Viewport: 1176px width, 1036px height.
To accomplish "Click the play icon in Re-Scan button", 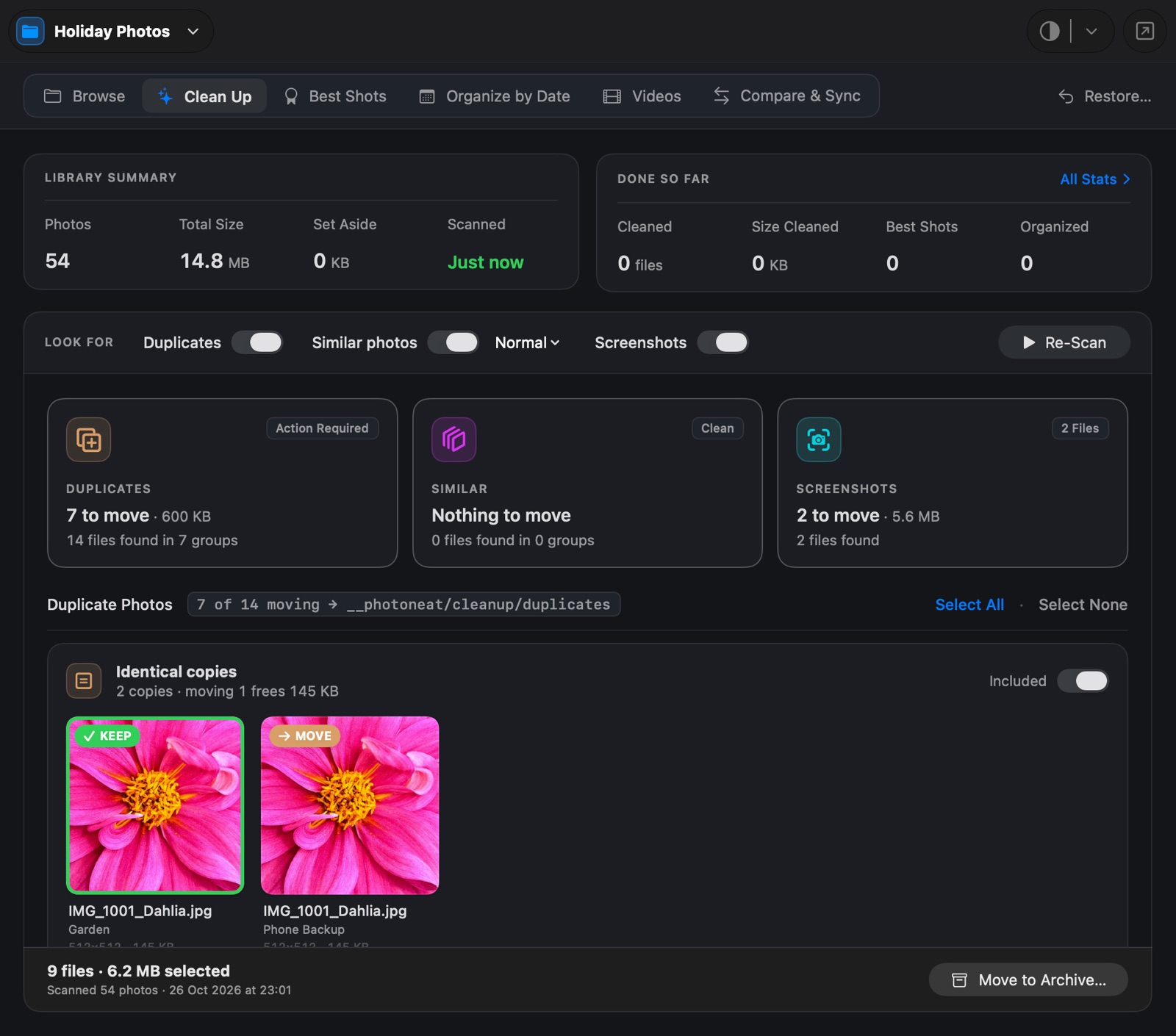I will click(1029, 342).
